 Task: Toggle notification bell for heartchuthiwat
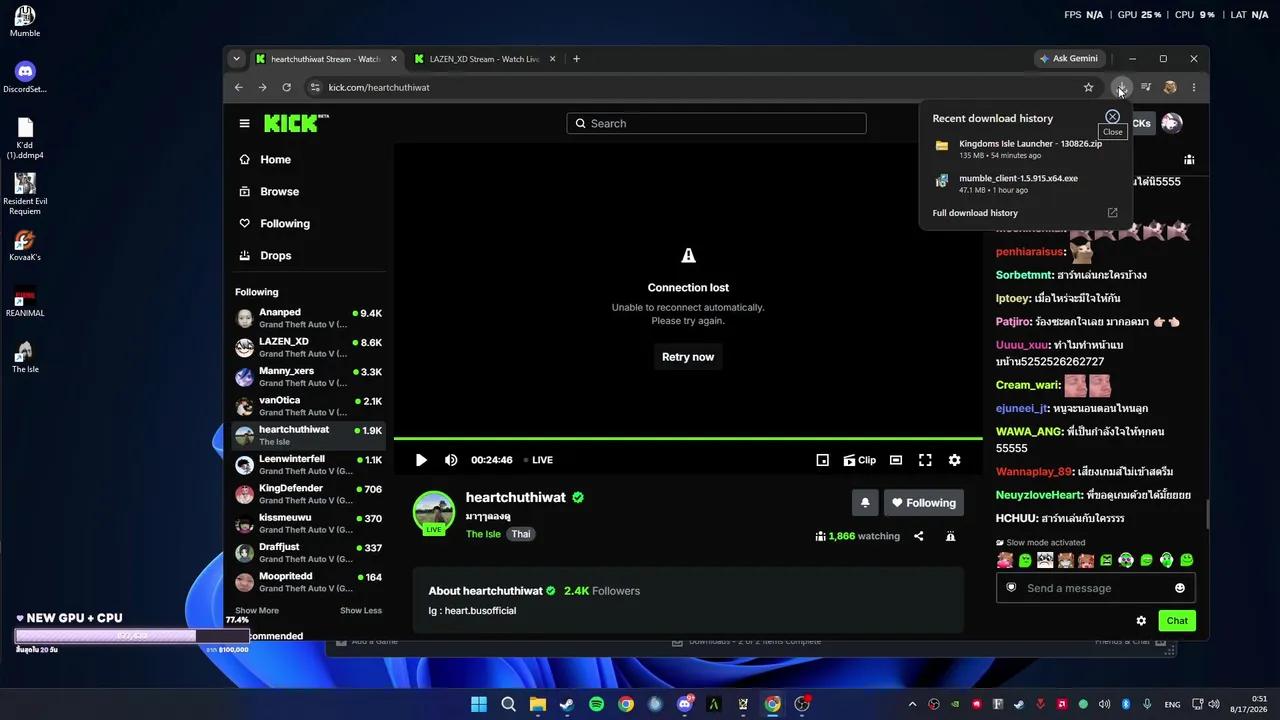click(865, 503)
